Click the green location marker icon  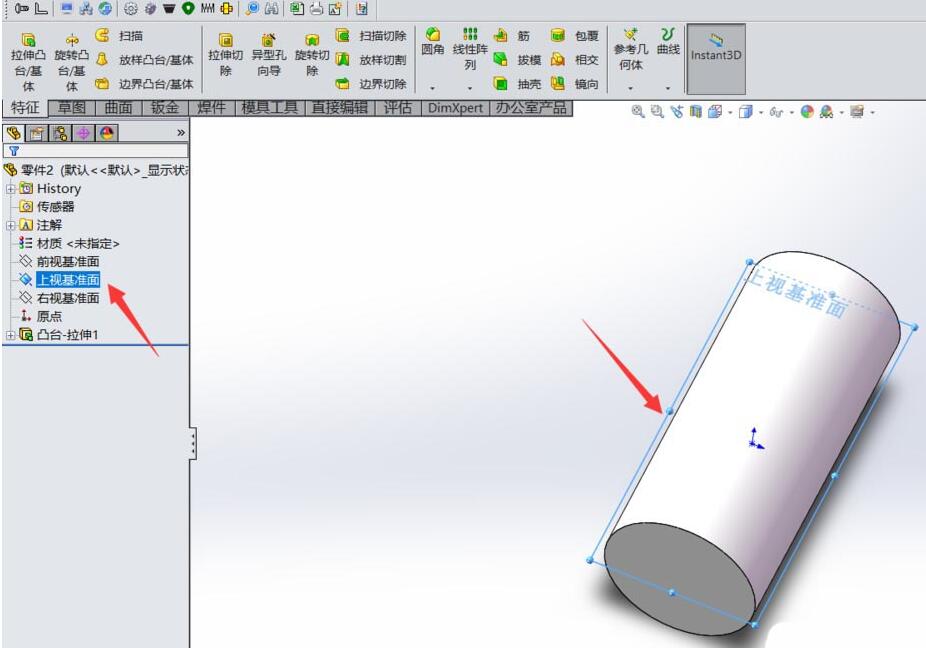coord(188,8)
